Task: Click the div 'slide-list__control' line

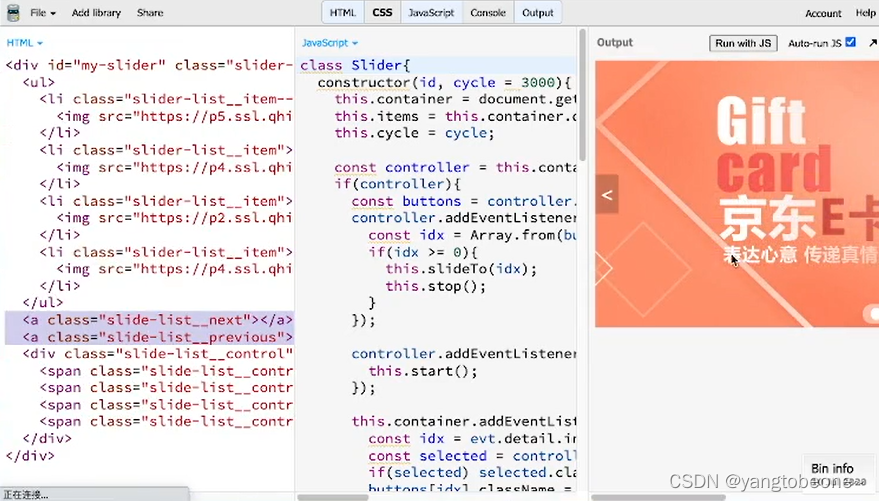Action: (x=158, y=354)
